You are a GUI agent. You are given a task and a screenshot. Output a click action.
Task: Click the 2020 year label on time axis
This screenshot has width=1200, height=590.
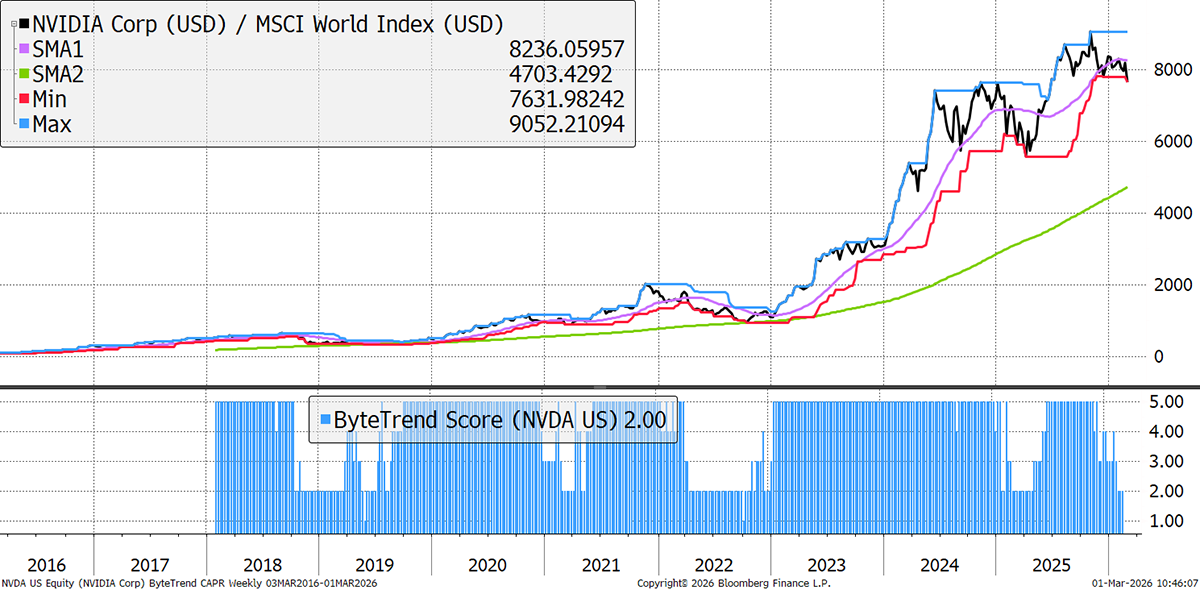point(487,565)
